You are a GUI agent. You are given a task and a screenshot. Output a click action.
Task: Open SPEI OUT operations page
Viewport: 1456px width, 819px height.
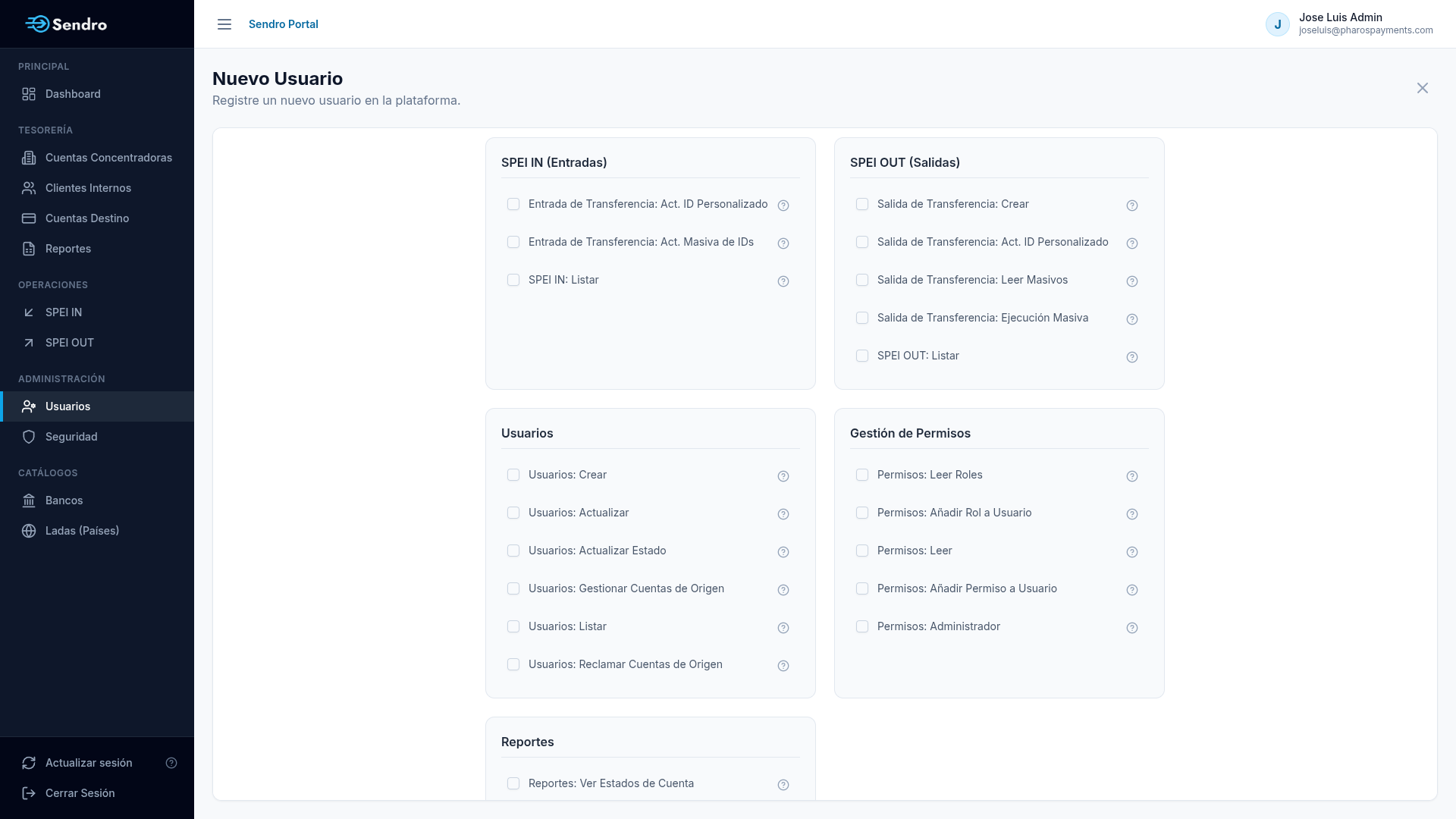[97, 343]
